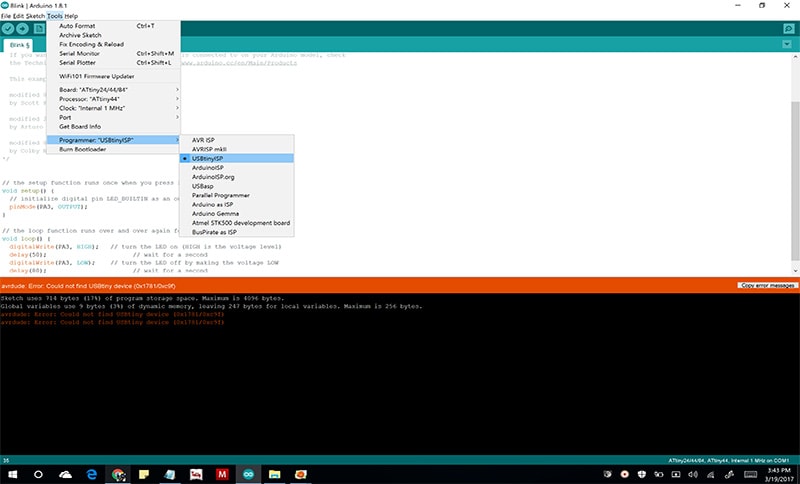Viewport: 800px width, 484px height.
Task: Open the File menu
Action: click(6, 16)
